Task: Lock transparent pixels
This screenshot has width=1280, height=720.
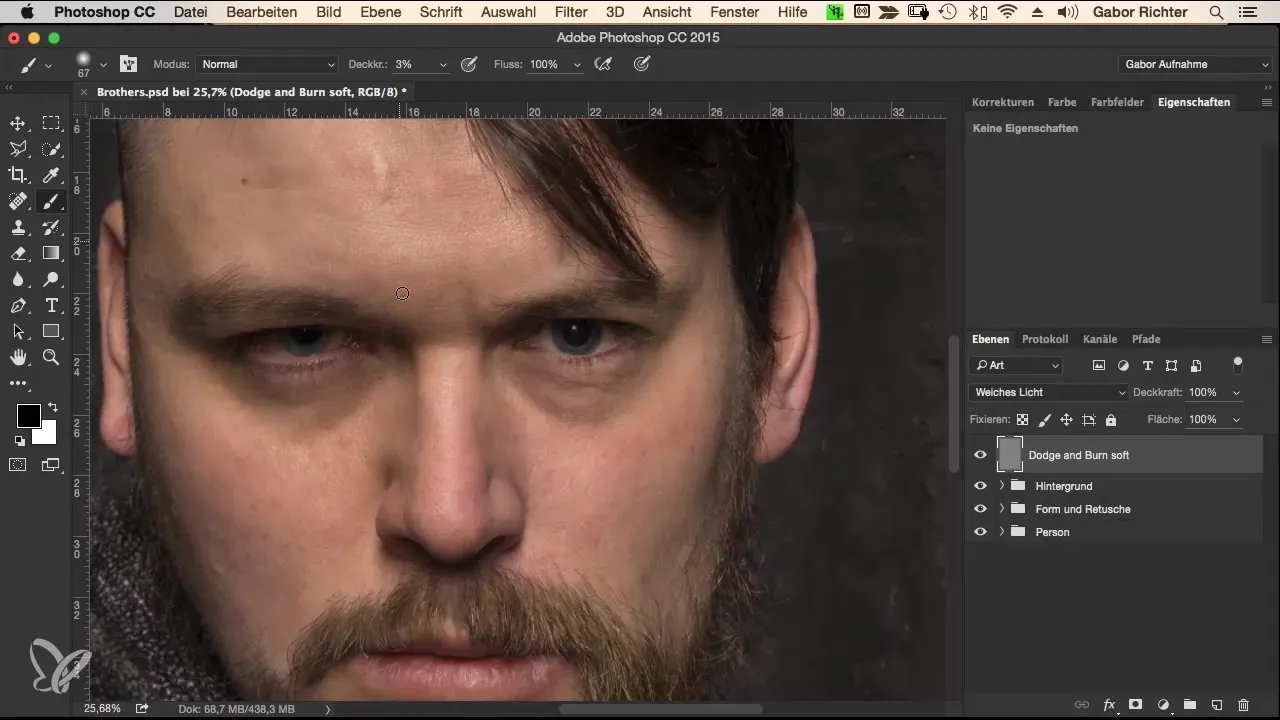Action: click(x=1022, y=420)
